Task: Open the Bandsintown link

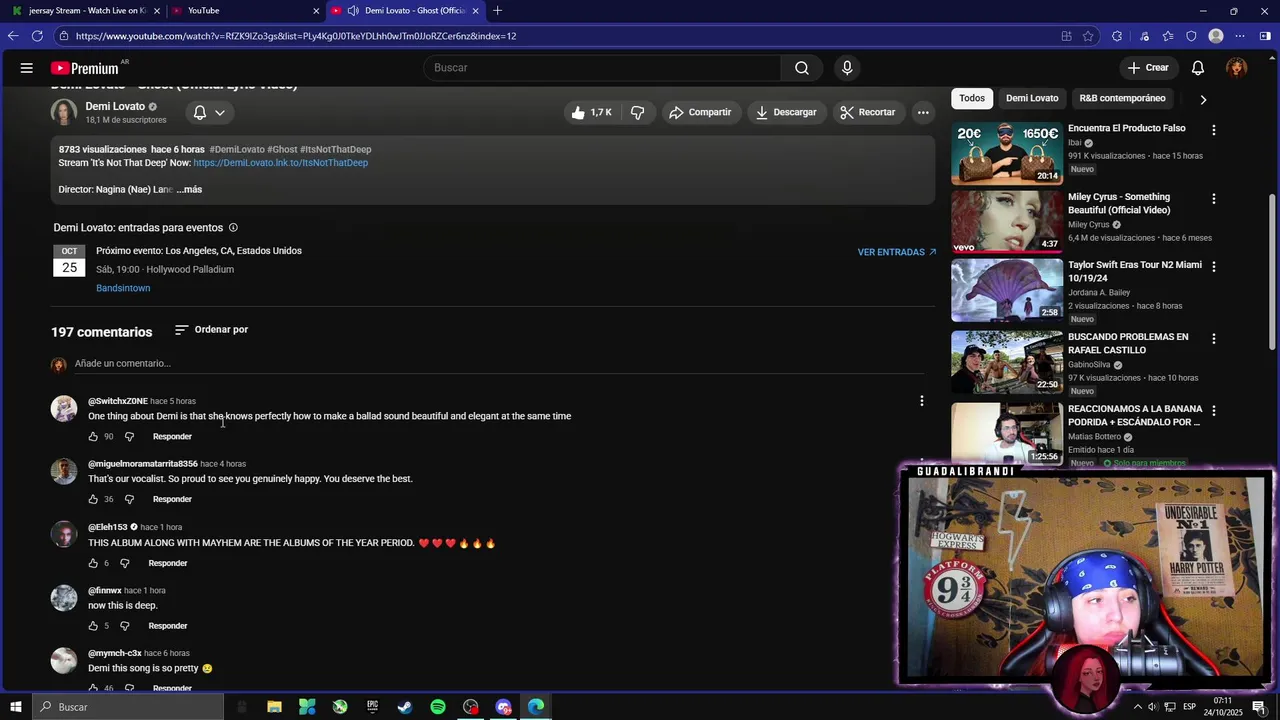Action: 123,288
